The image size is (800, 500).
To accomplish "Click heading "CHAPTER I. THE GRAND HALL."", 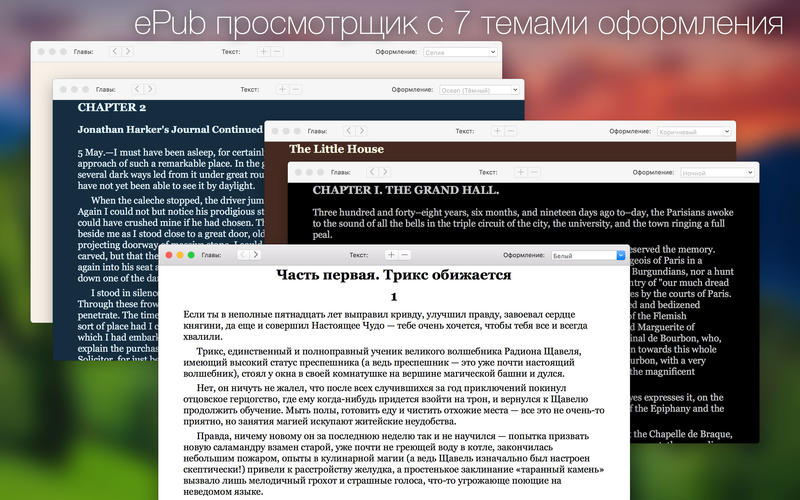I will pyautogui.click(x=406, y=190).
